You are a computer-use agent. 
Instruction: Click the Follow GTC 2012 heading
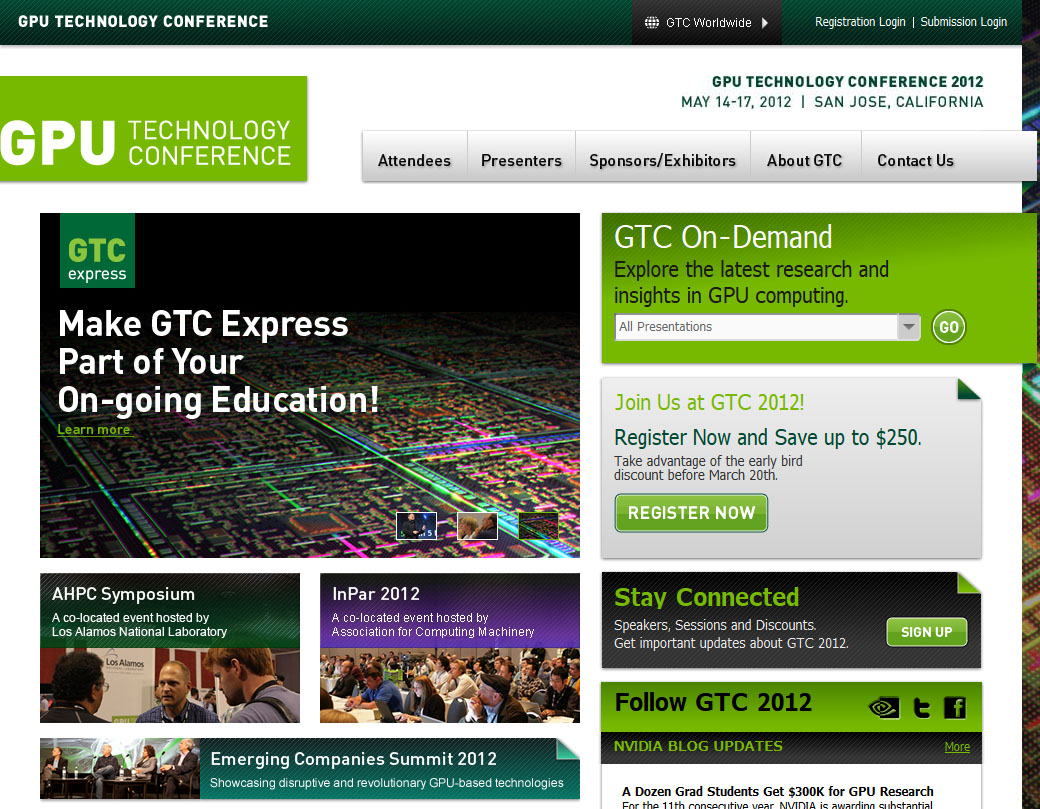[713, 702]
